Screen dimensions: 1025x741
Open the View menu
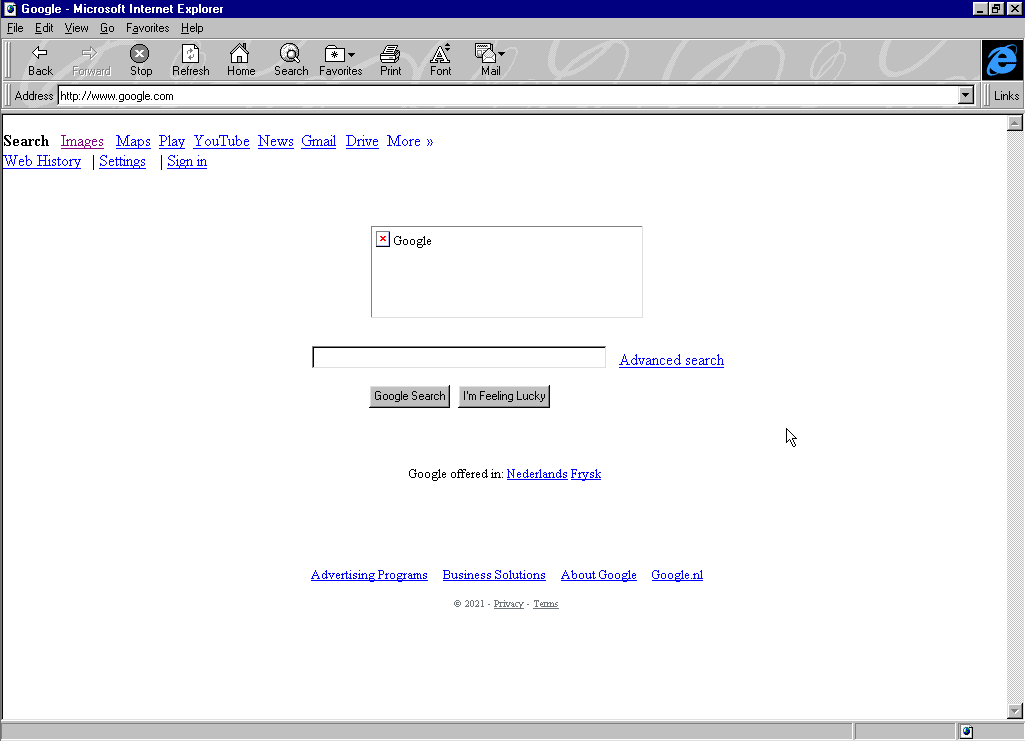coord(76,28)
